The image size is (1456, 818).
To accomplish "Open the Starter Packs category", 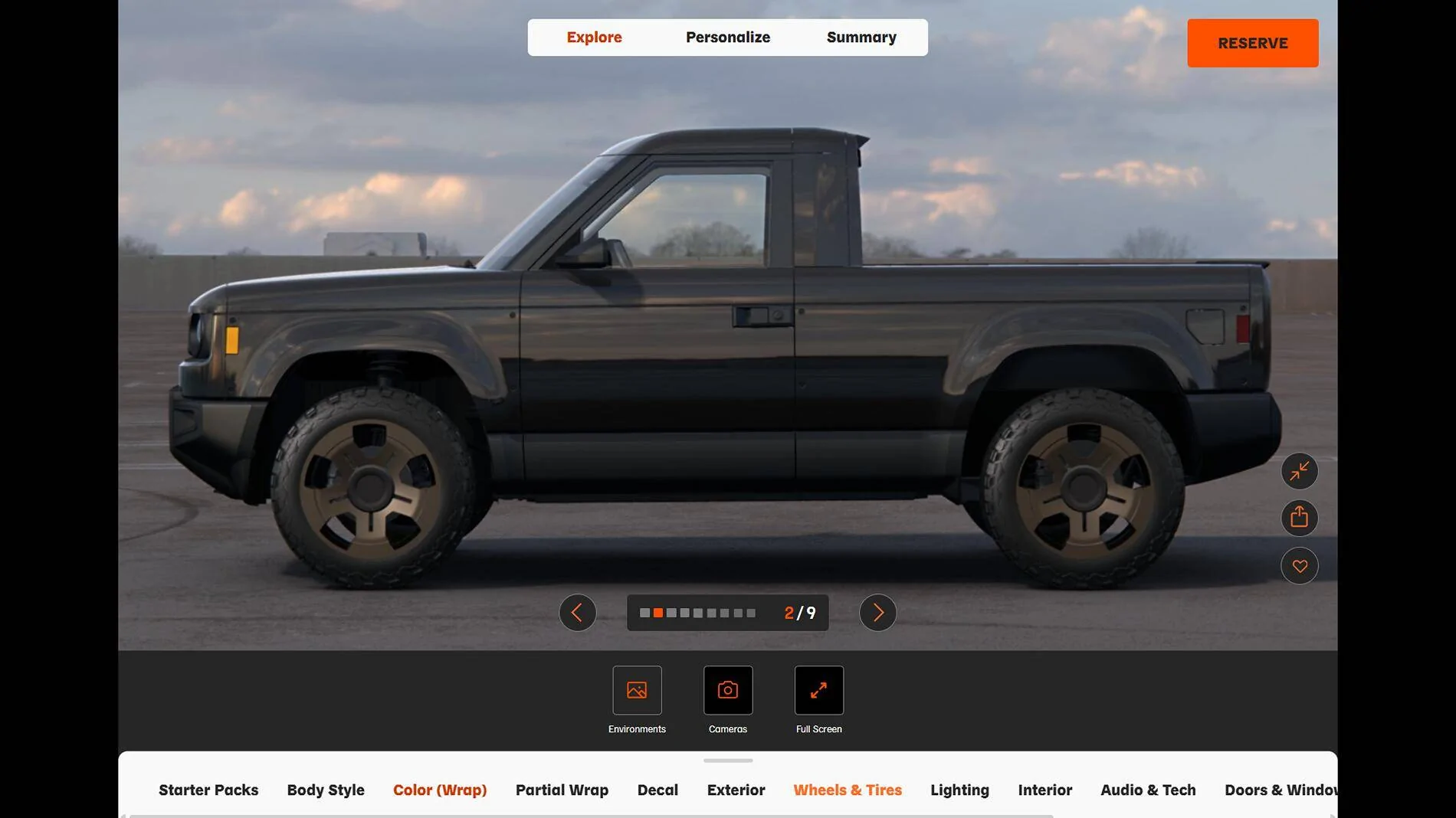I will pyautogui.click(x=208, y=790).
